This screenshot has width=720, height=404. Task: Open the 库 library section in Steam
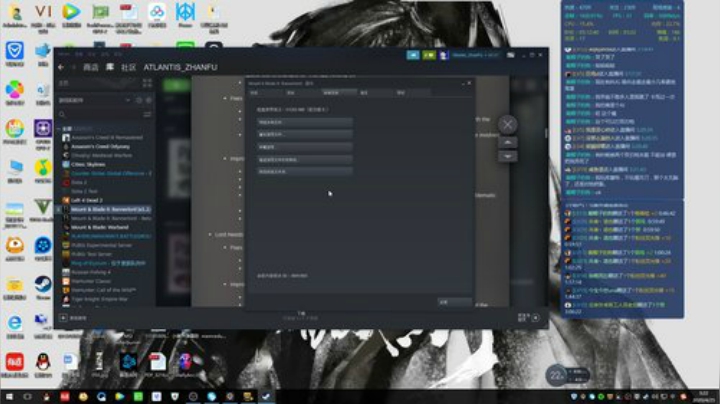click(110, 67)
